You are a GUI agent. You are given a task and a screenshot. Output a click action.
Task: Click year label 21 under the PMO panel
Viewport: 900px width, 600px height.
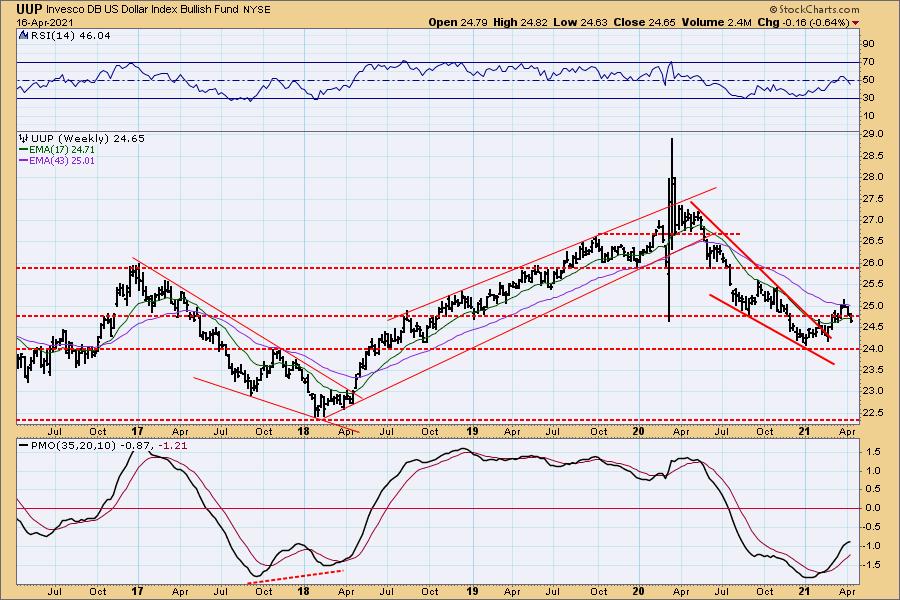pyautogui.click(x=805, y=591)
